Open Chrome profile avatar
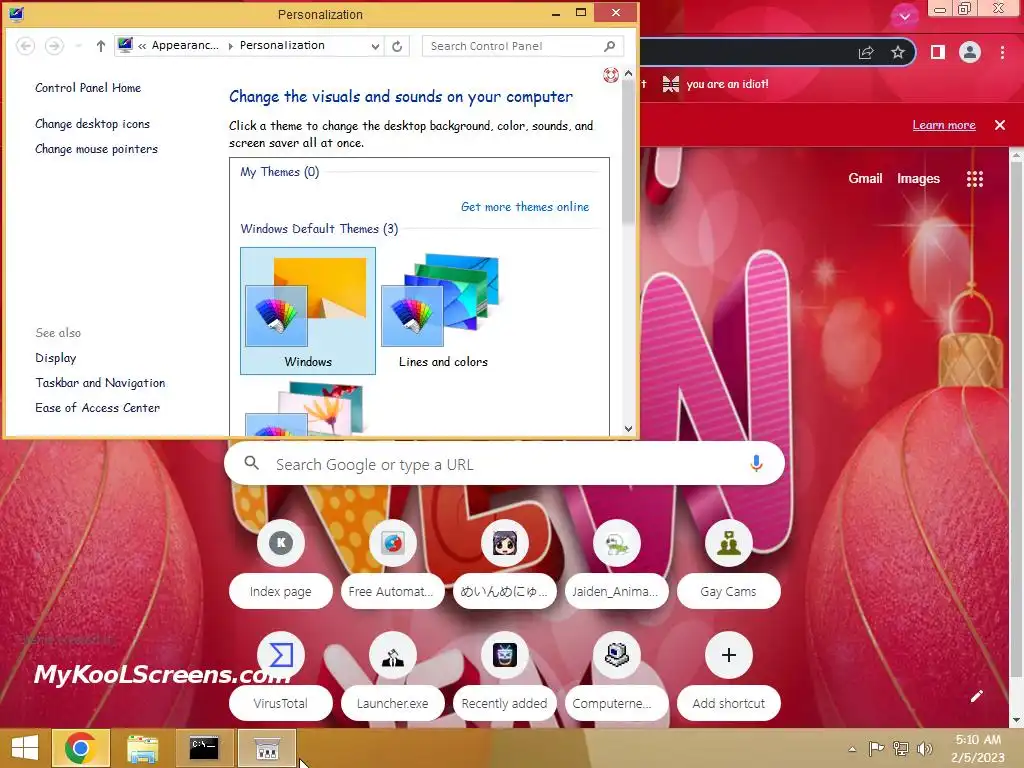 click(970, 52)
